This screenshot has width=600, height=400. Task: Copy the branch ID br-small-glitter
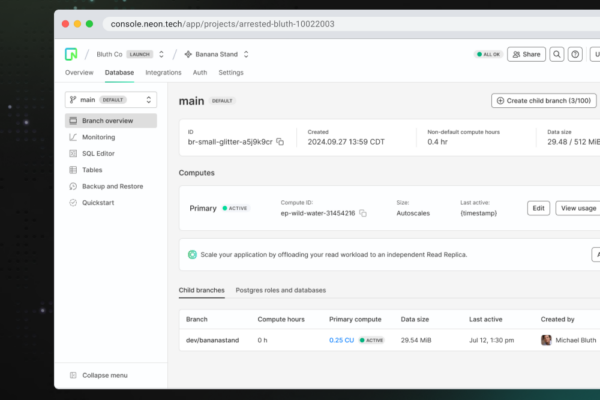click(x=280, y=142)
